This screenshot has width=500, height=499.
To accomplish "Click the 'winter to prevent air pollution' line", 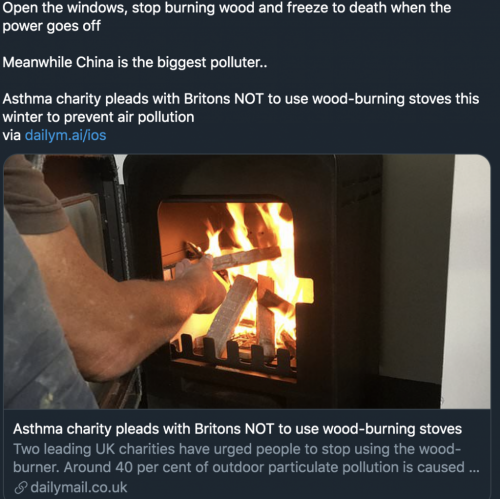I will [98, 117].
